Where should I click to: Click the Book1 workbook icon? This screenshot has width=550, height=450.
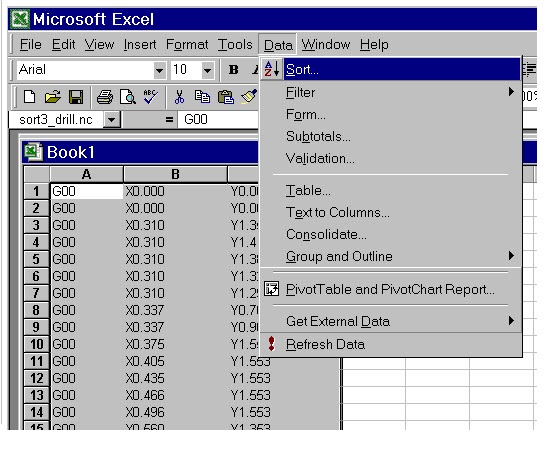(33, 152)
